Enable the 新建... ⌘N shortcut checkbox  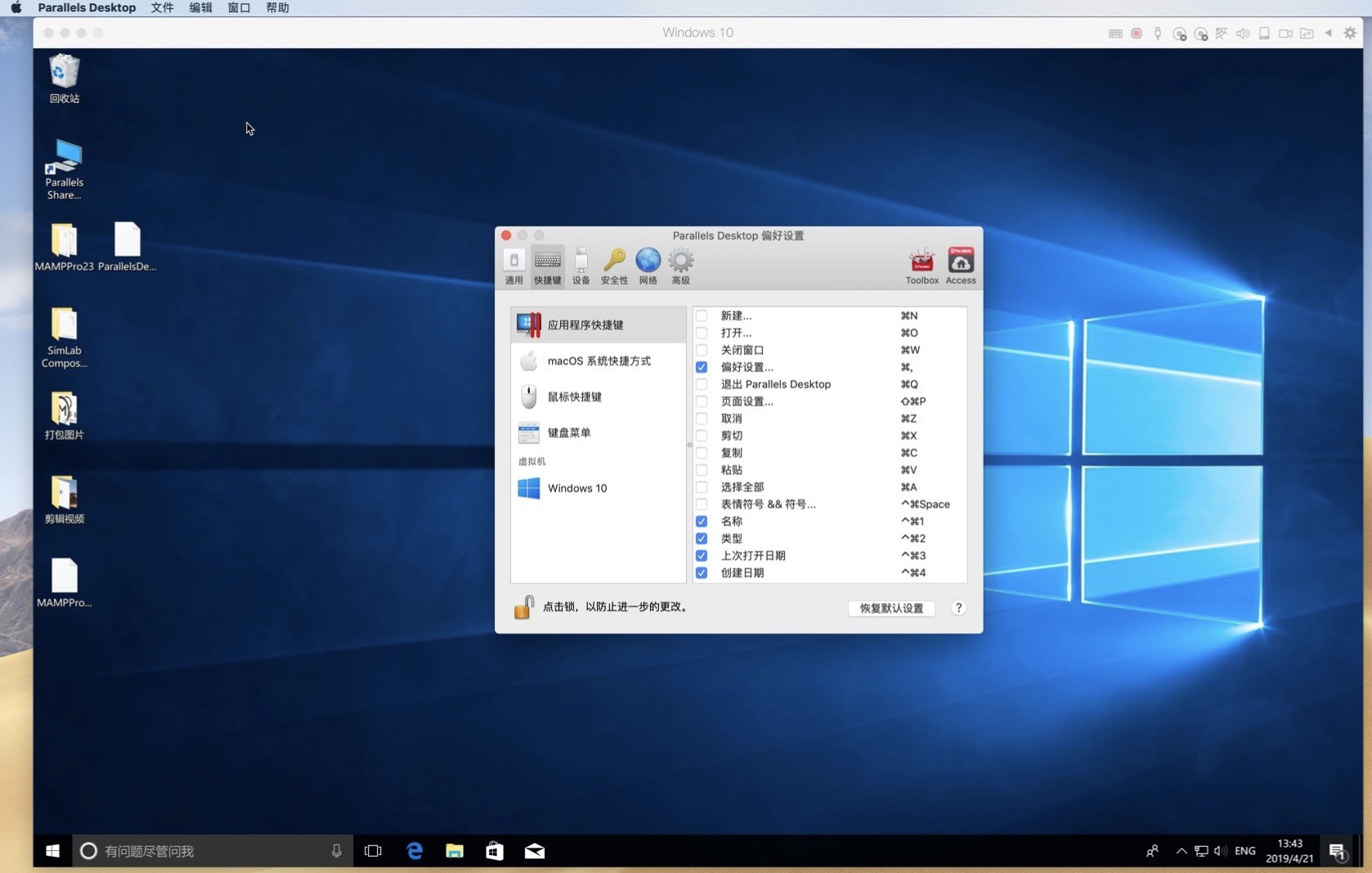pos(702,316)
